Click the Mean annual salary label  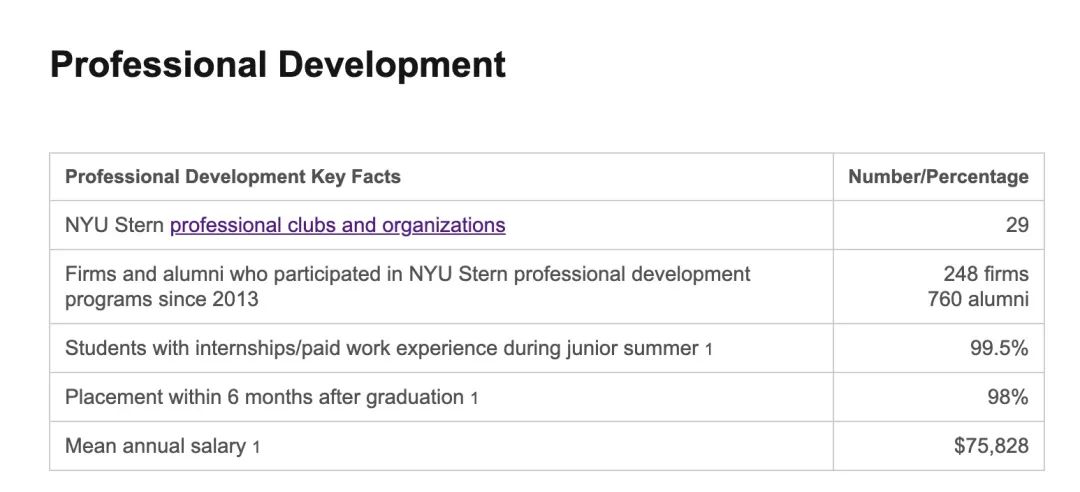[155, 446]
